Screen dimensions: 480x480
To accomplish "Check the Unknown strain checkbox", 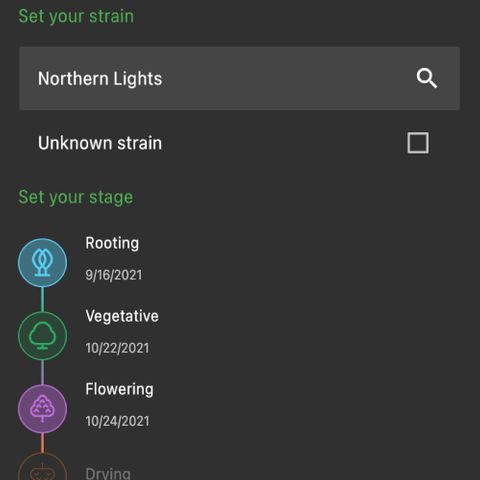I will tap(418, 143).
